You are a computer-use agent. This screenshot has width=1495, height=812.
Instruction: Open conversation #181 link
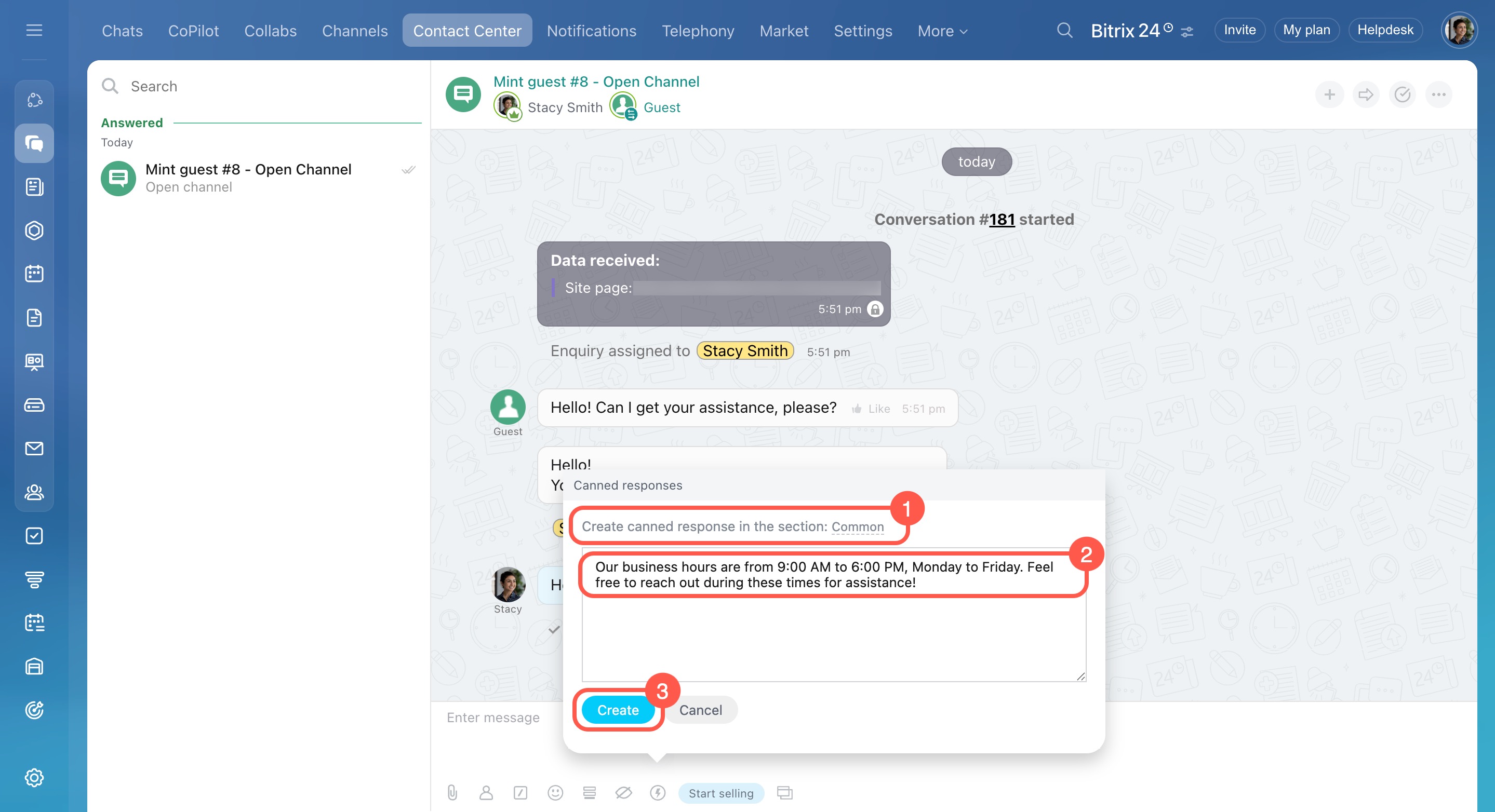1001,219
